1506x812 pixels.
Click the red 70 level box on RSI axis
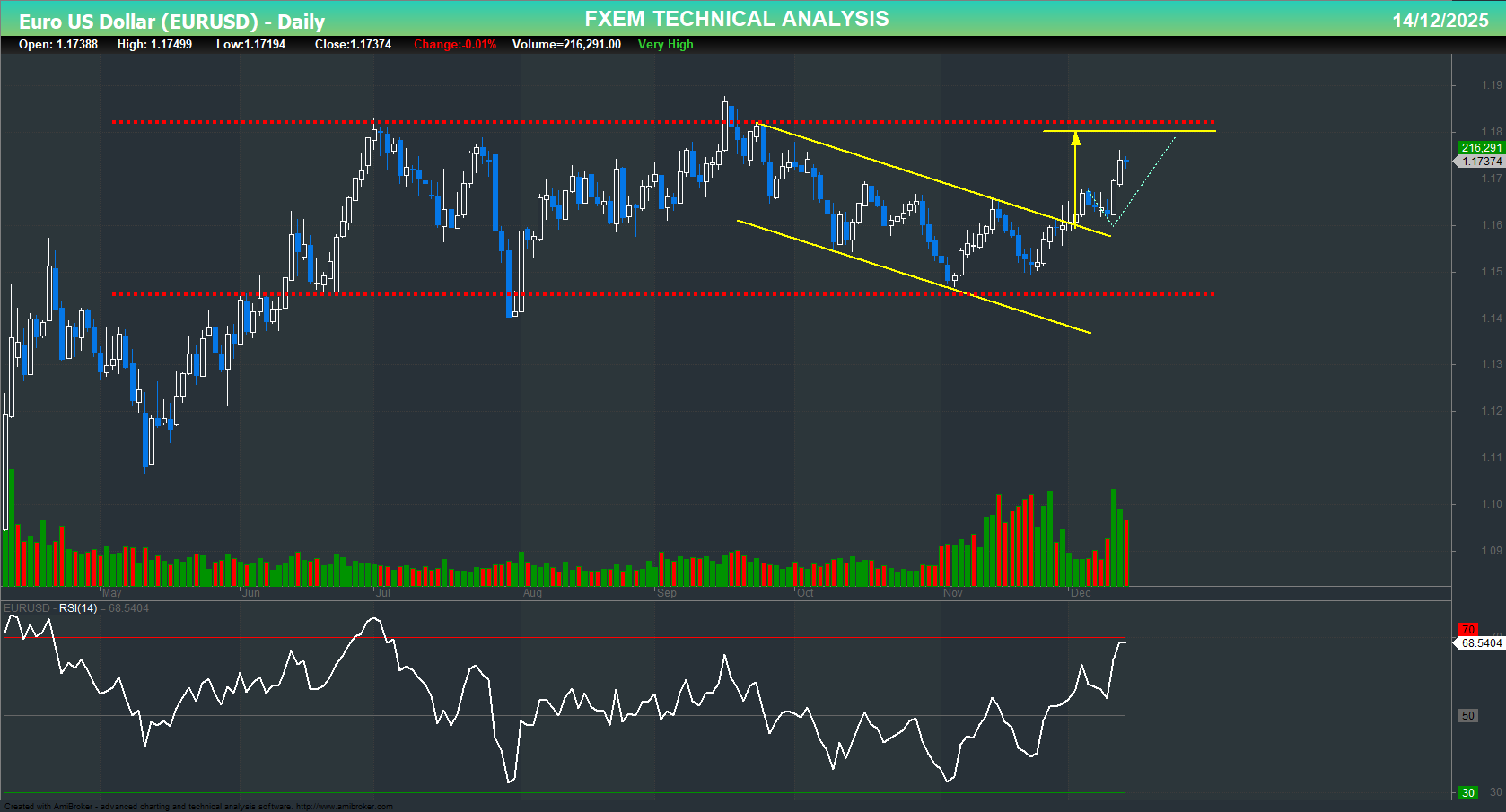(1468, 631)
